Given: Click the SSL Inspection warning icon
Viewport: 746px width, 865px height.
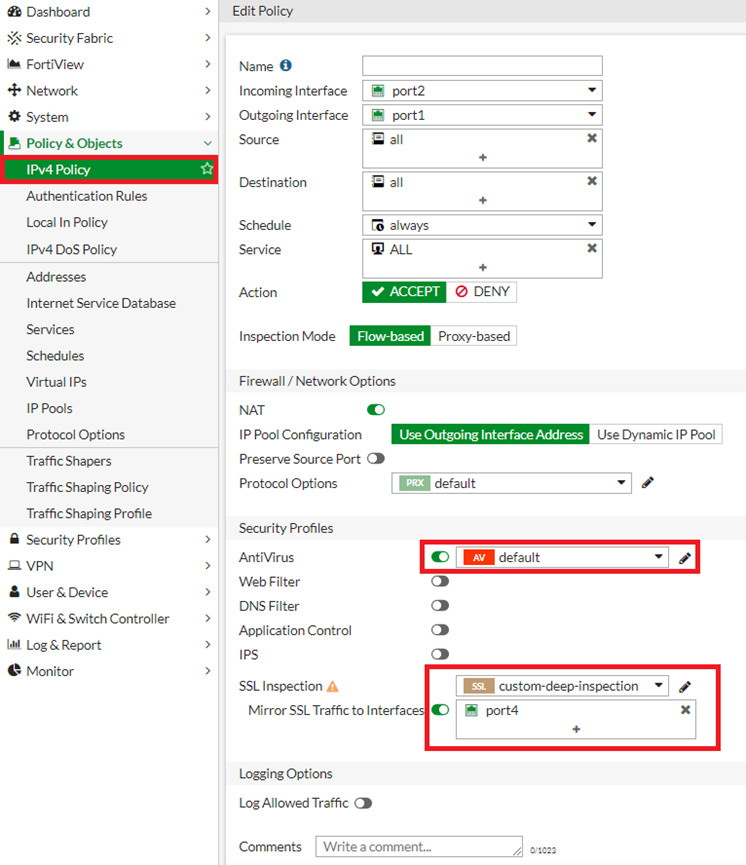Looking at the screenshot, I should point(333,687).
